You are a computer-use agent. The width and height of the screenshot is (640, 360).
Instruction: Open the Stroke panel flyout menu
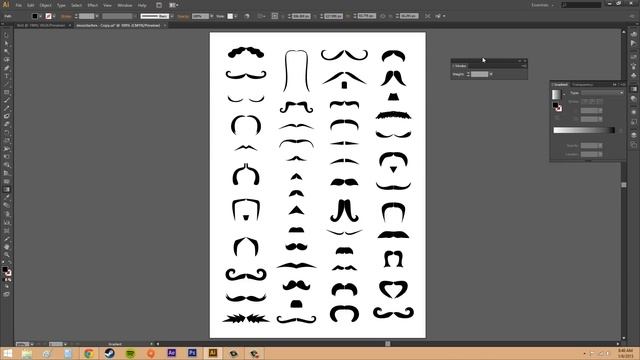coord(524,66)
